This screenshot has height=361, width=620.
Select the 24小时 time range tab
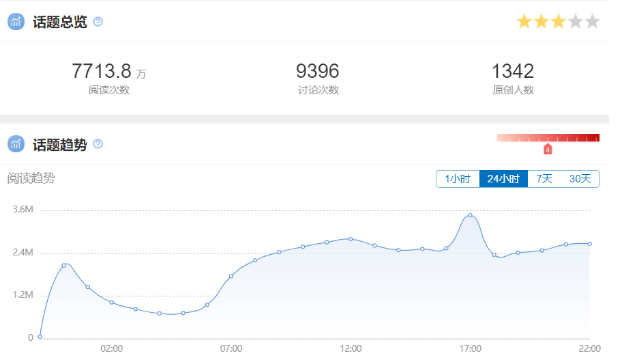[503, 179]
